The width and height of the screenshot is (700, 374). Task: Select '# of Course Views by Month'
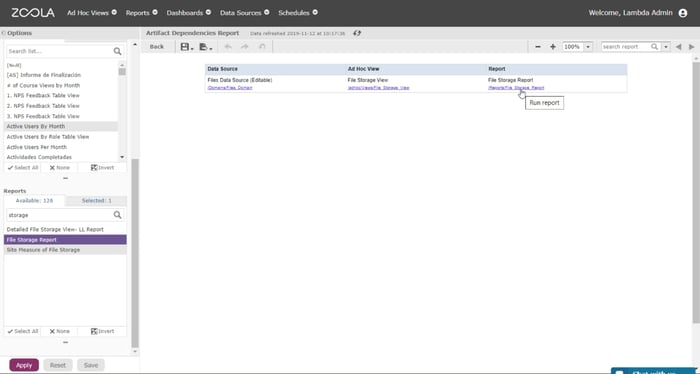tap(61, 85)
